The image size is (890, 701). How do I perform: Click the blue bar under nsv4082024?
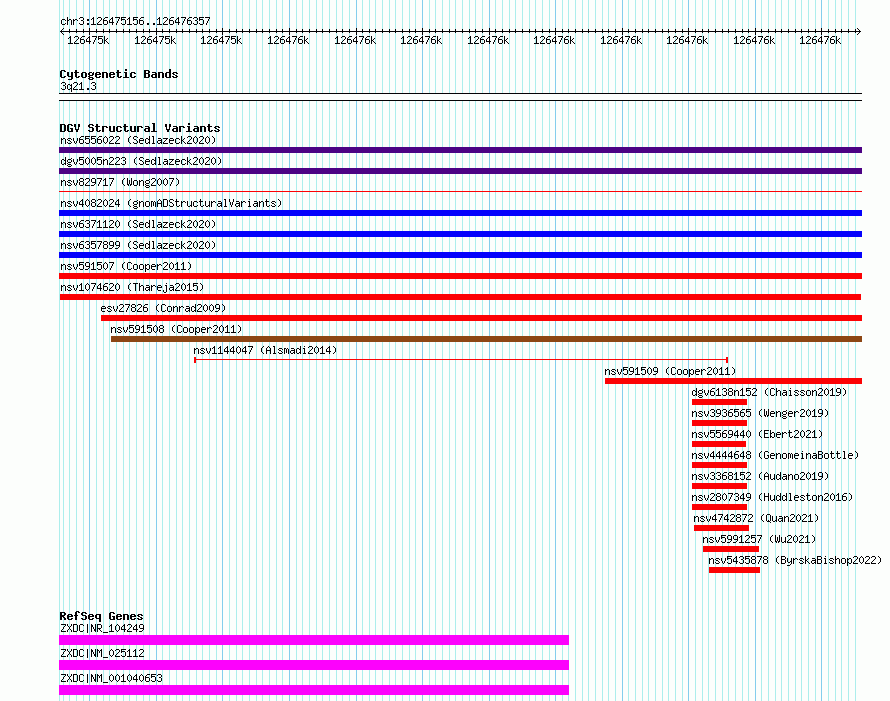tap(460, 213)
